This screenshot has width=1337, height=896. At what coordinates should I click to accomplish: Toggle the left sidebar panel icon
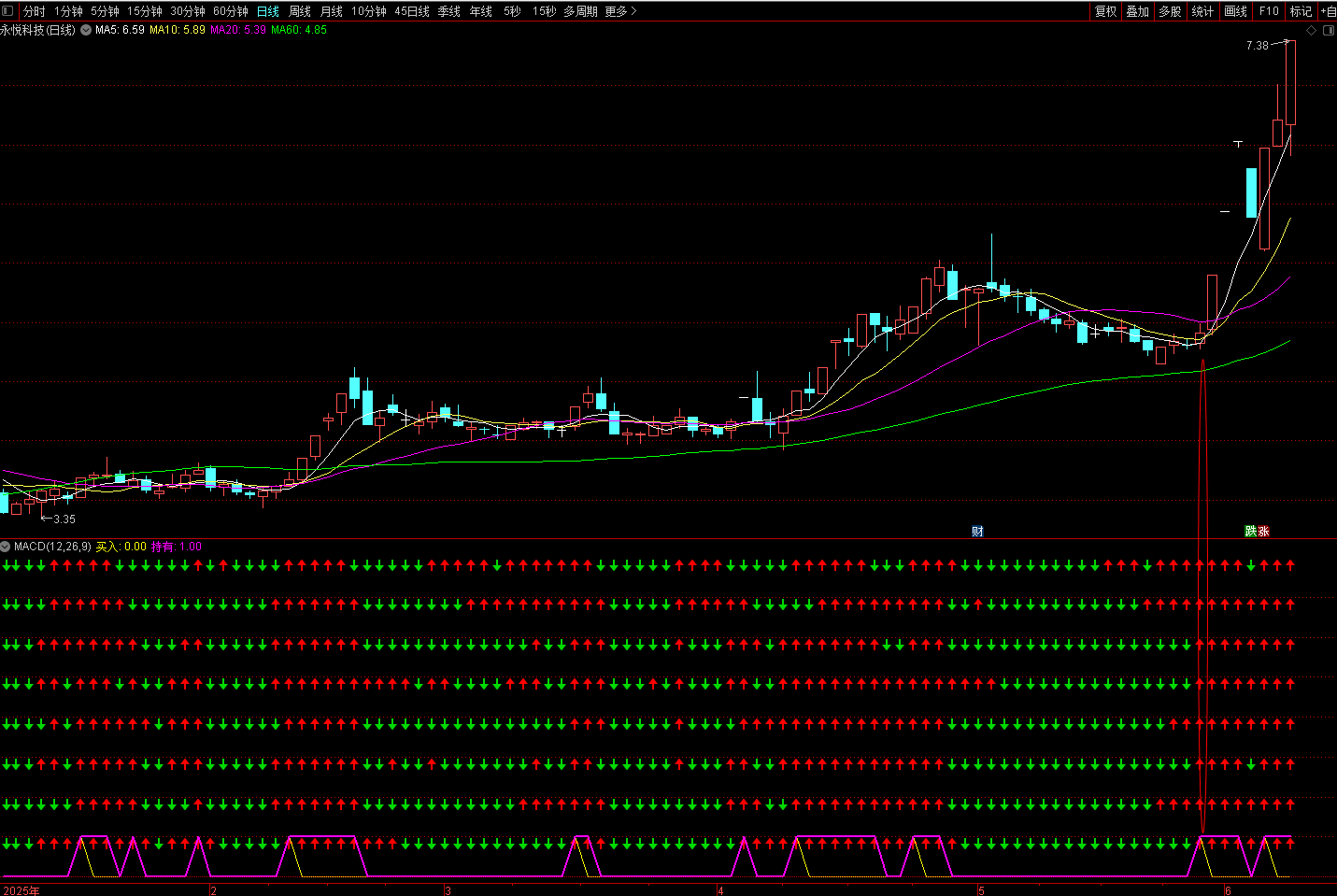pyautogui.click(x=7, y=11)
